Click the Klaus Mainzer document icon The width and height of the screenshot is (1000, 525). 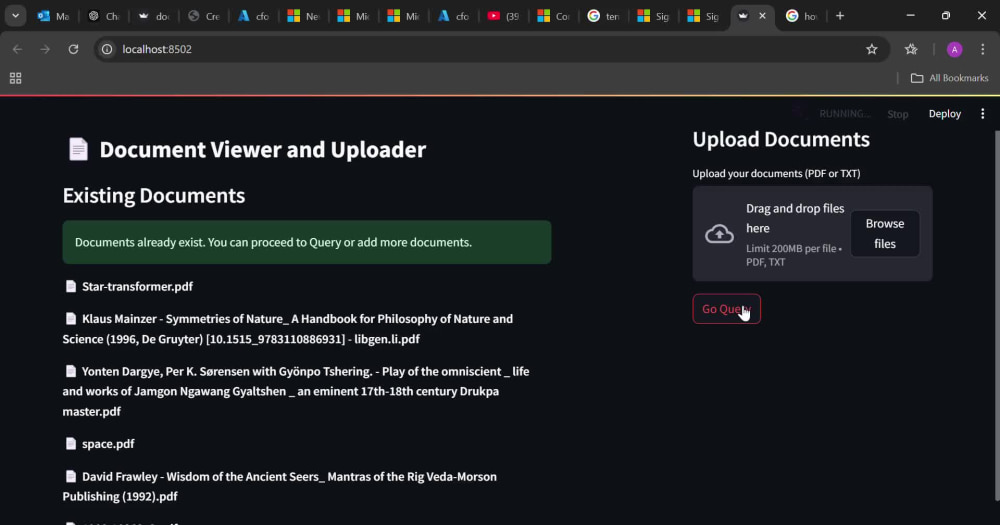(x=71, y=318)
